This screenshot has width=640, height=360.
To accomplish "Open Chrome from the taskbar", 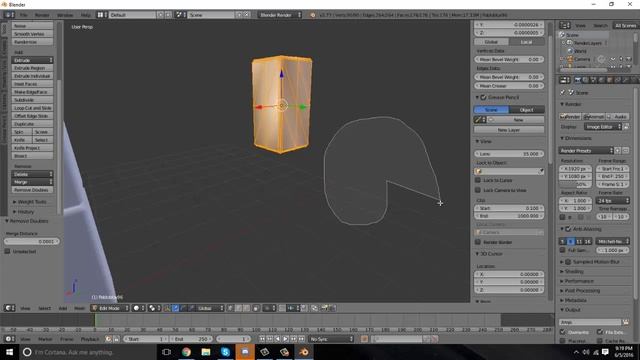I will 186,352.
